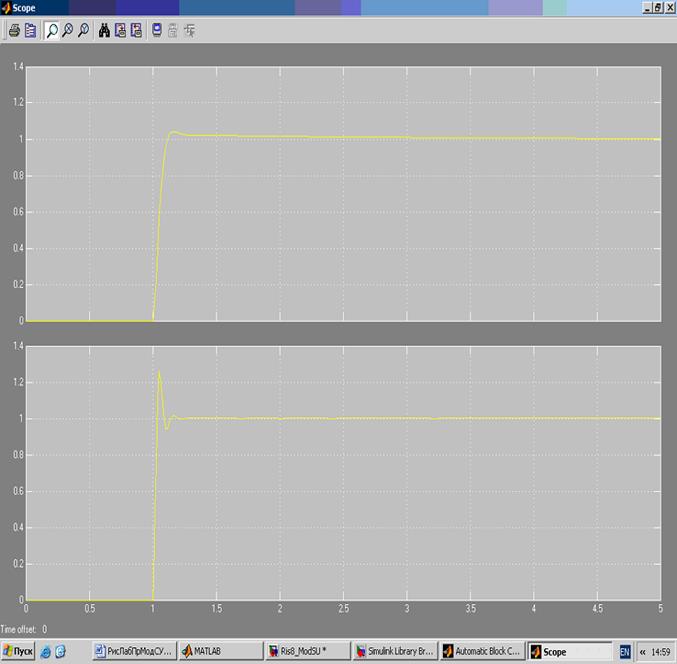The width and height of the screenshot is (677, 664).
Task: Select the Zoom Y-axis tool
Action: pyautogui.click(x=83, y=31)
